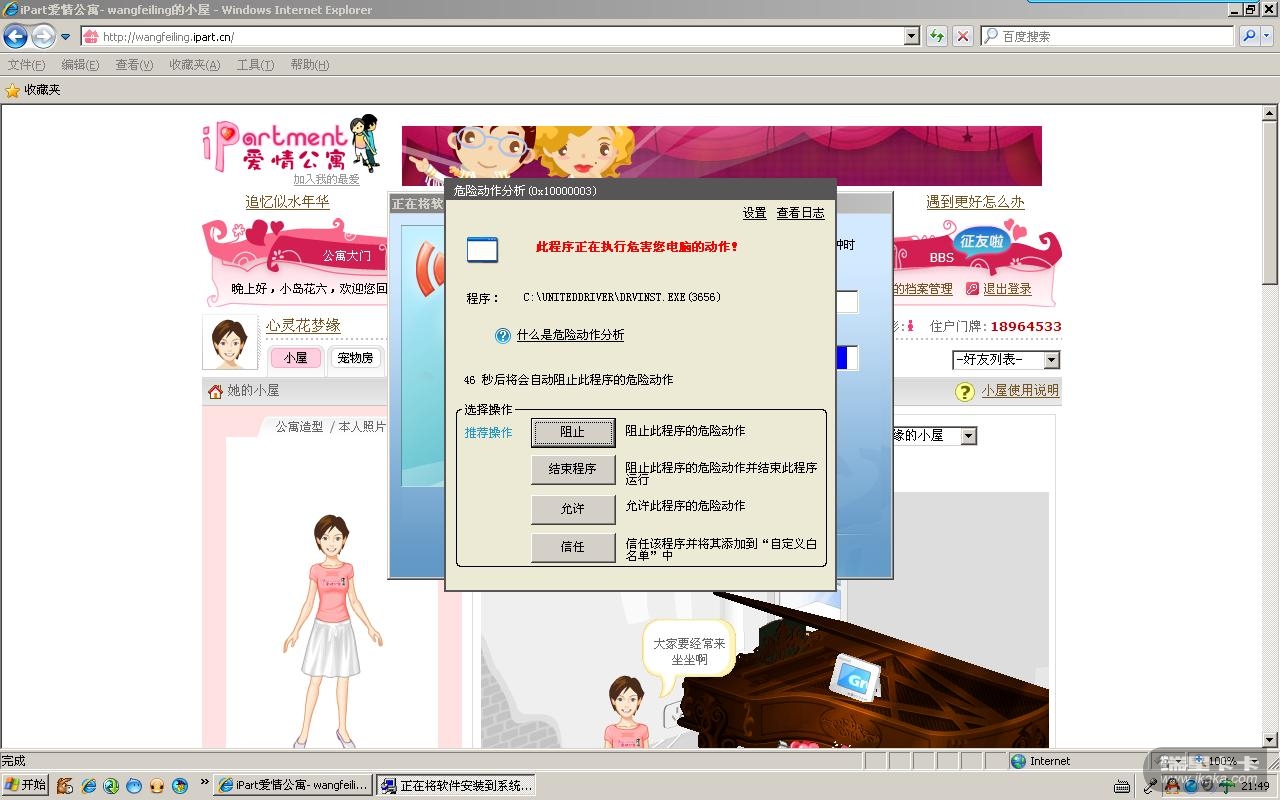Expand the 好友列表 dropdown
The height and width of the screenshot is (800, 1280).
pyautogui.click(x=1051, y=360)
